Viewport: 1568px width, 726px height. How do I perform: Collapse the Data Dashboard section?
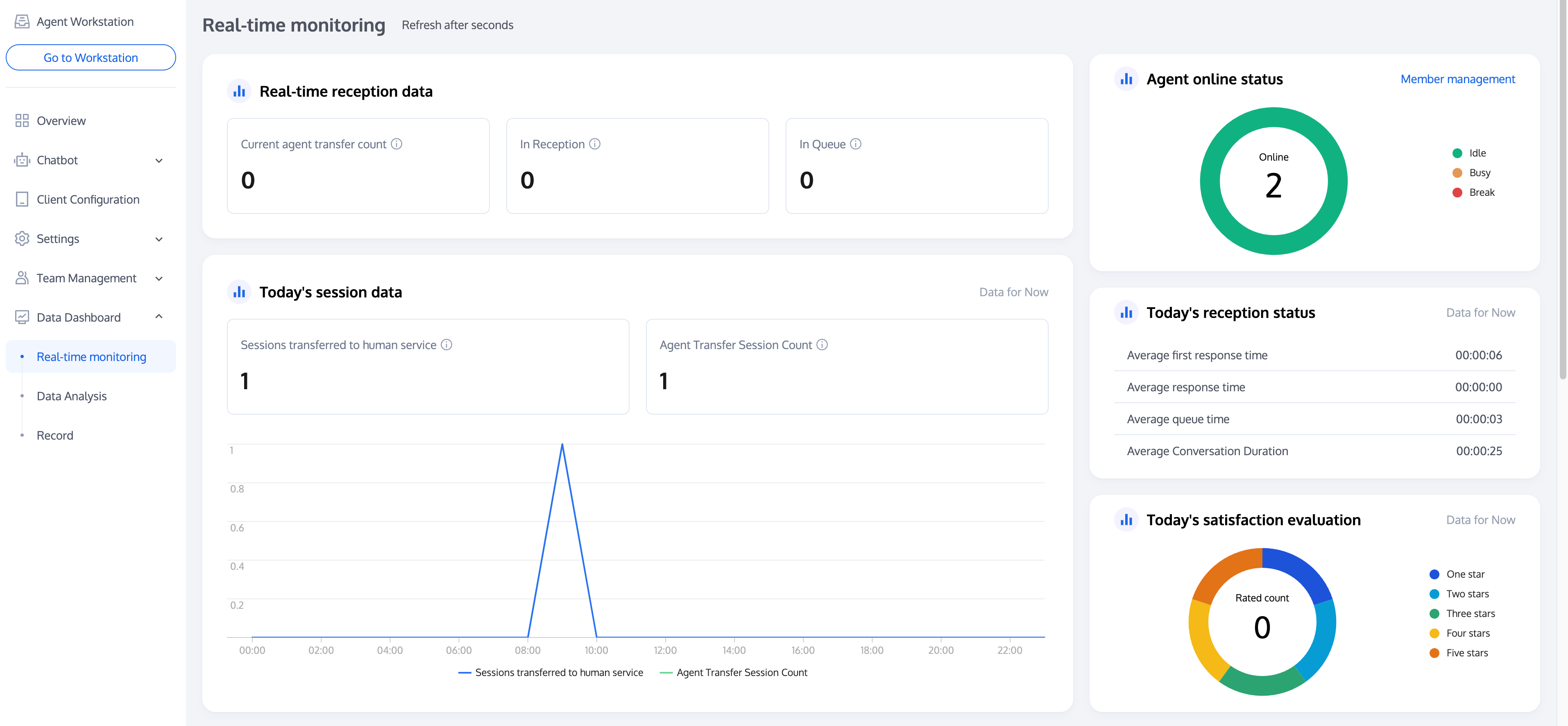point(159,317)
